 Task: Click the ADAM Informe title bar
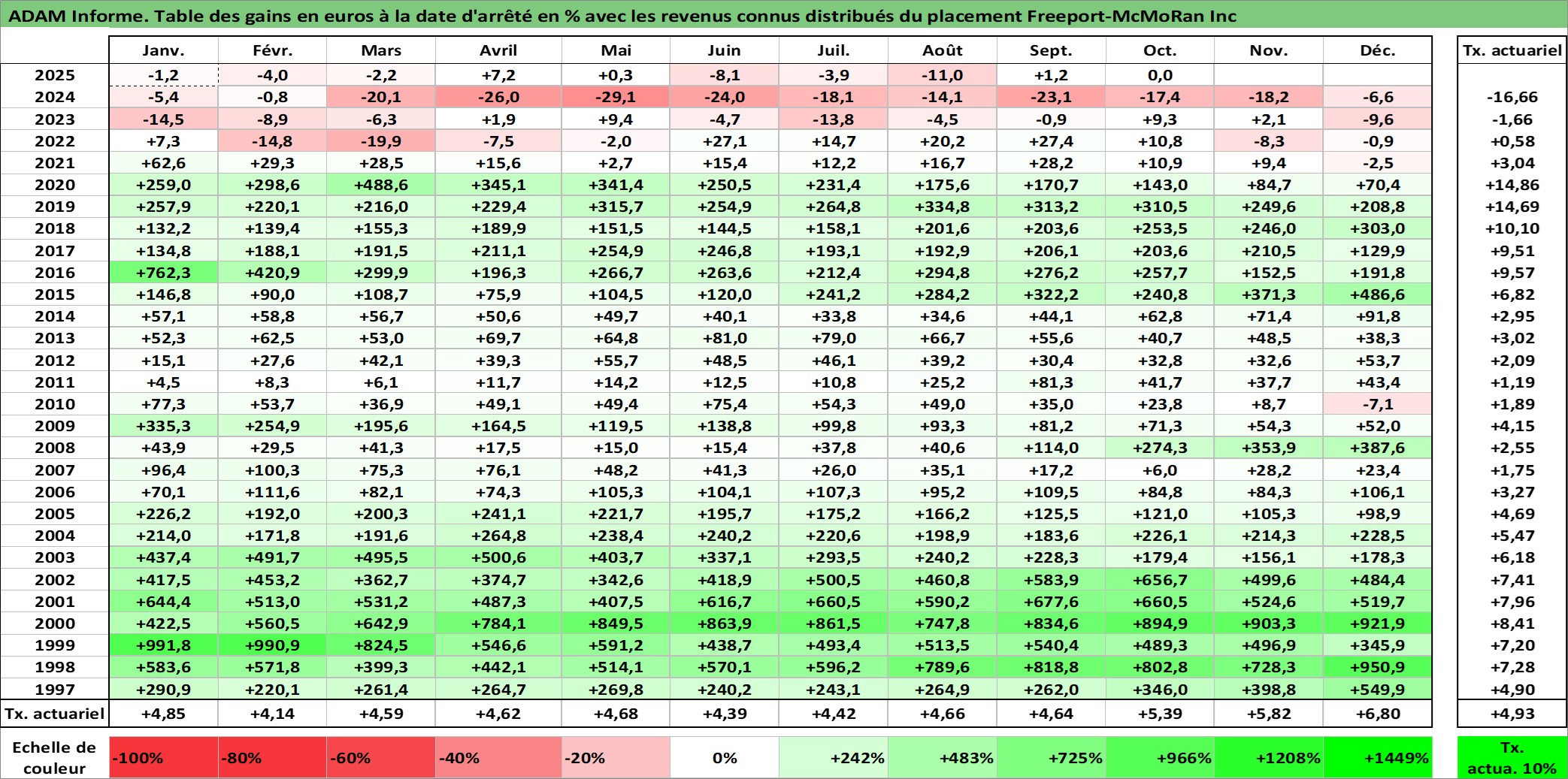point(784,15)
